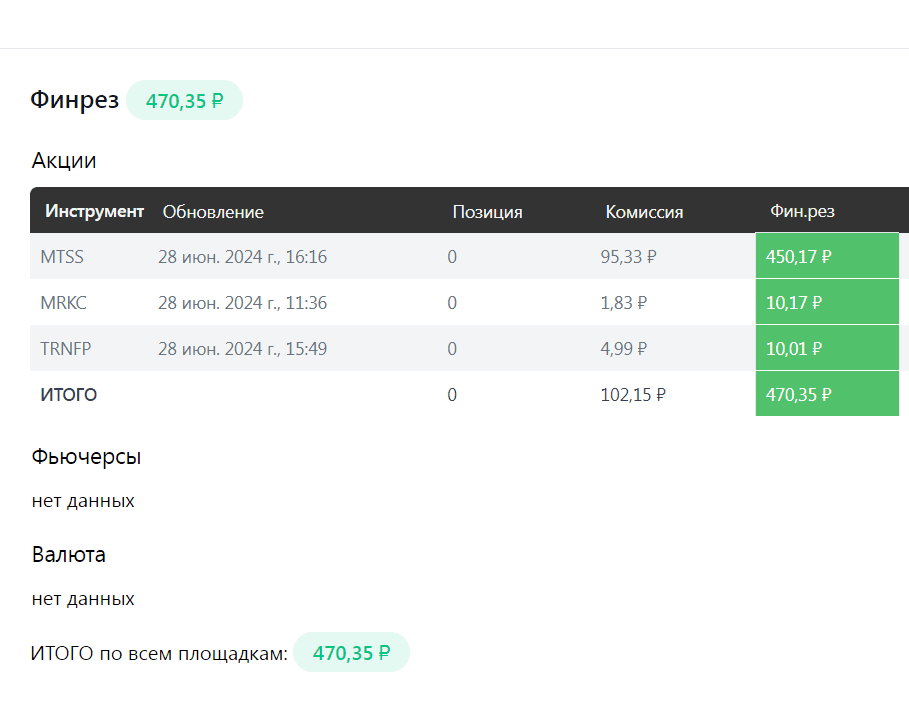Click the 470,35 ₽ badge after ИТОГО по всем площадкам
909x706 pixels.
pos(351,652)
